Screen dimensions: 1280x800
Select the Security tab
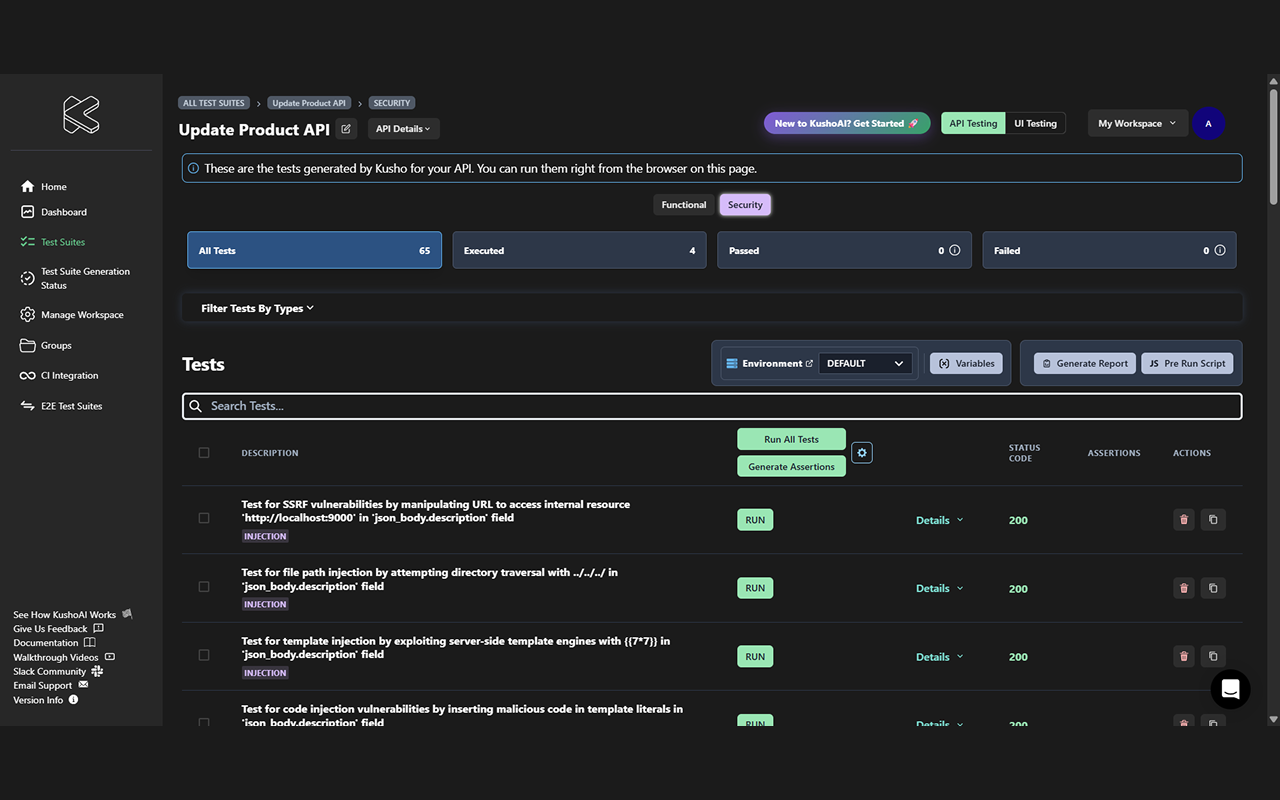pos(745,205)
